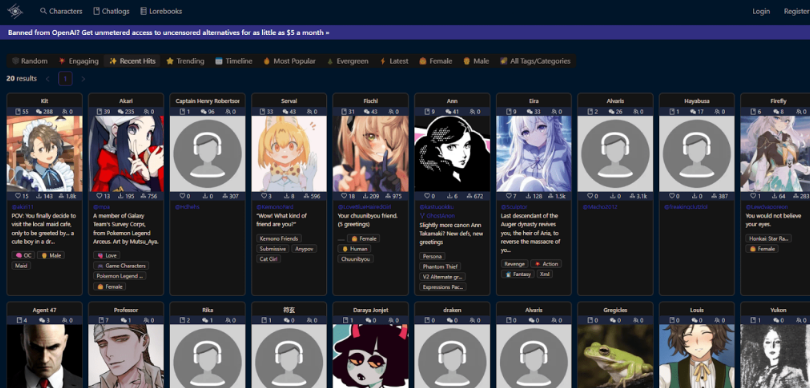
Task: Select the Kemono Friends tag on Serval
Action: pos(279,238)
